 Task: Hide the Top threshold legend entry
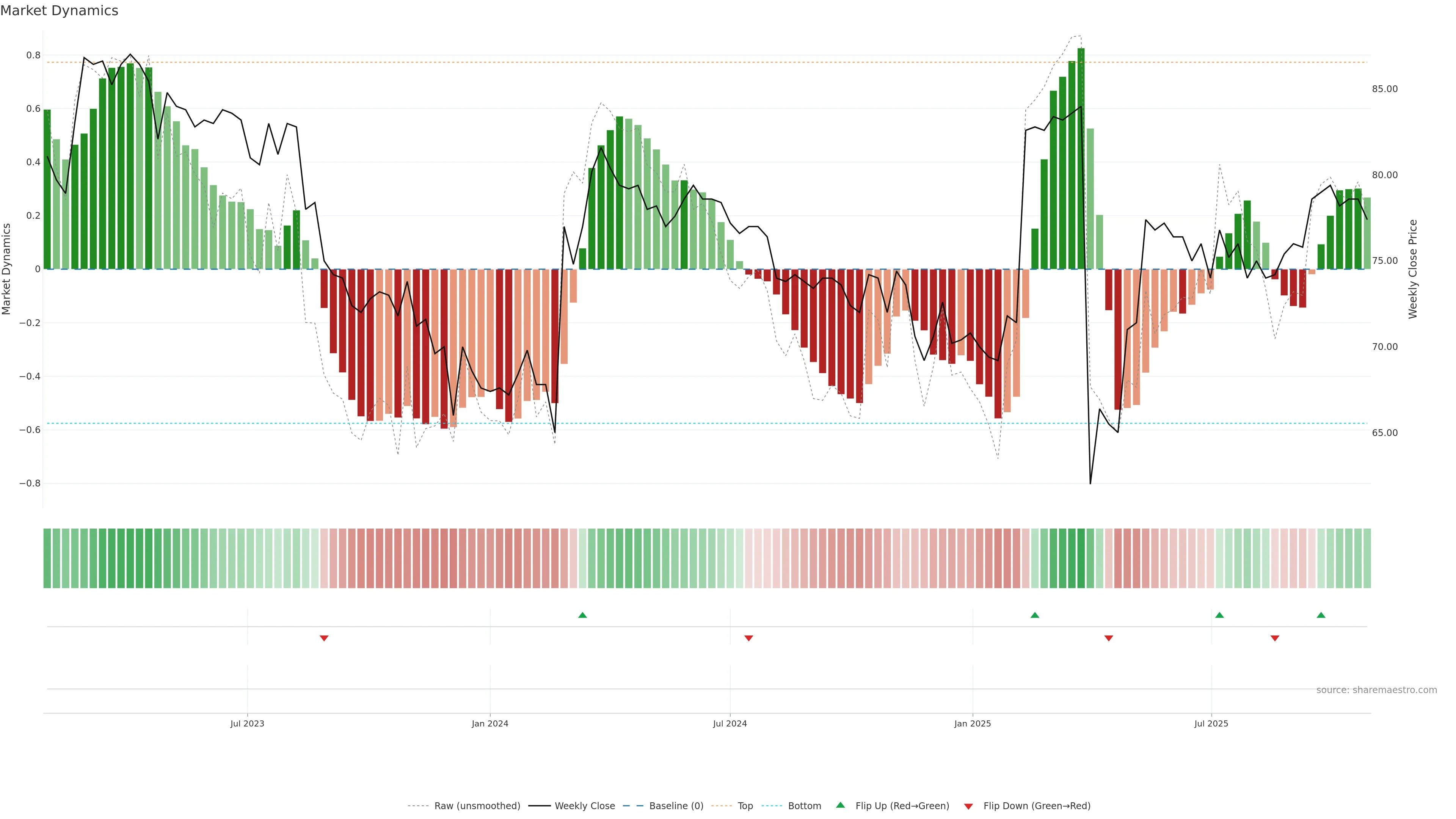[x=745, y=805]
